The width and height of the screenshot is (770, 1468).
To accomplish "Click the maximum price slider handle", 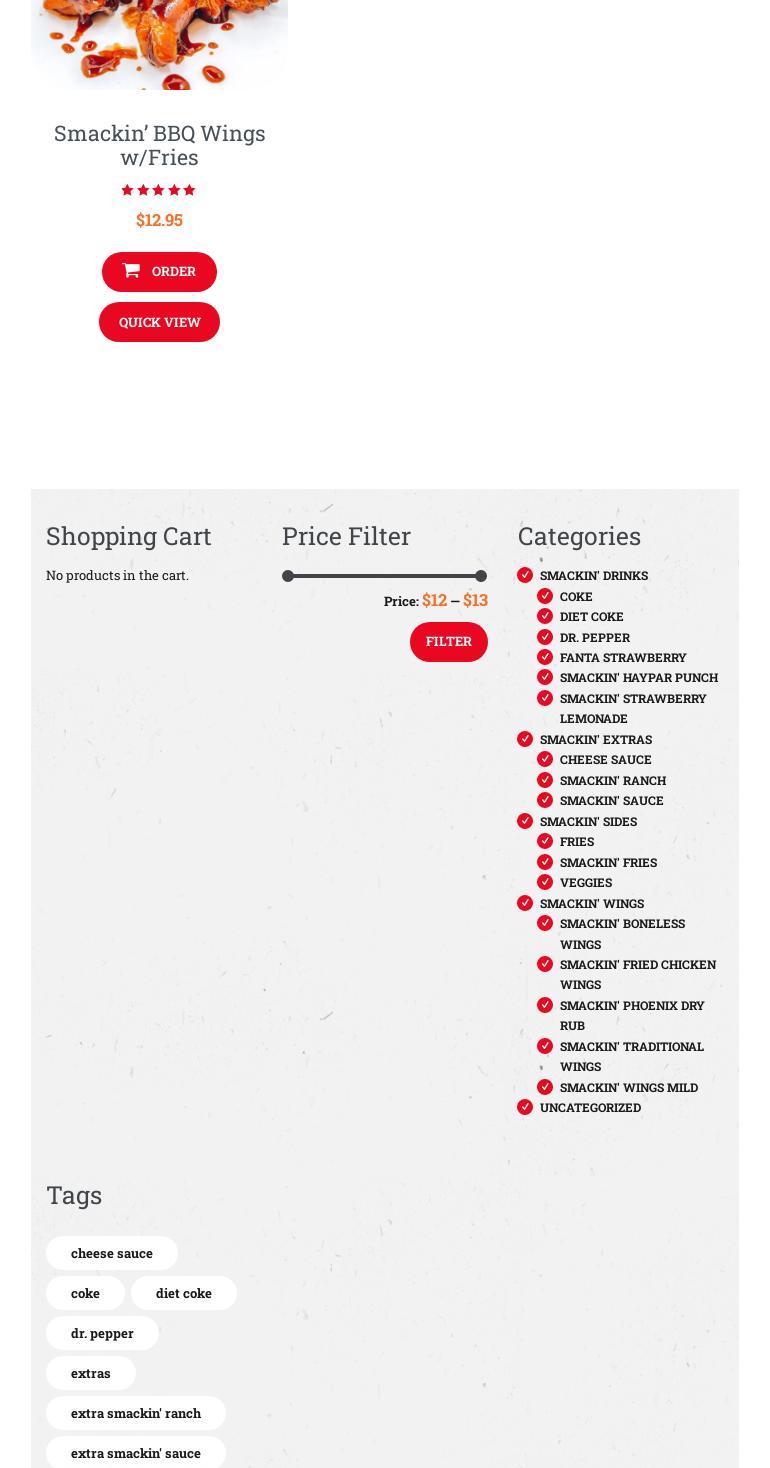I will pyautogui.click(x=481, y=576).
